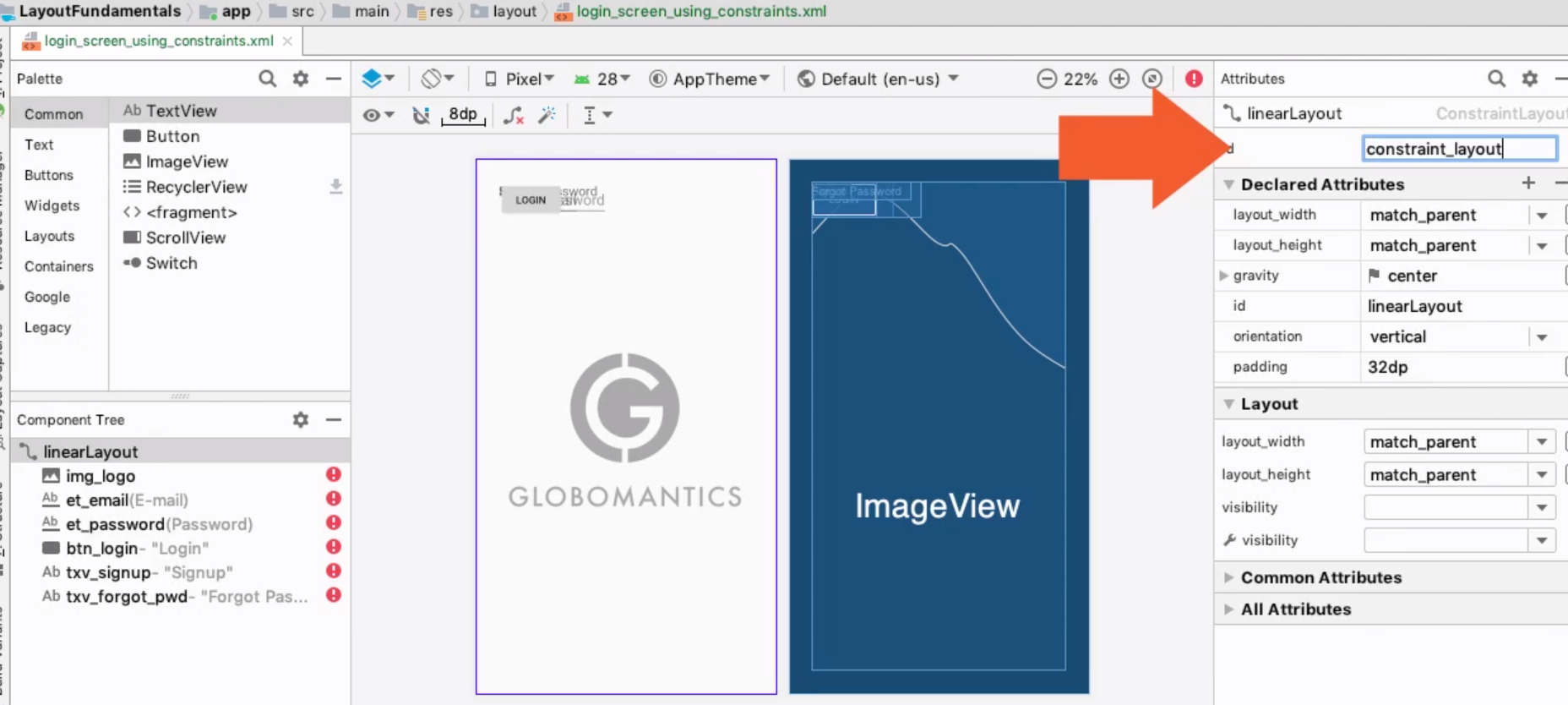The width and height of the screenshot is (1568, 705).
Task: Open the Google palette category
Action: pos(47,297)
